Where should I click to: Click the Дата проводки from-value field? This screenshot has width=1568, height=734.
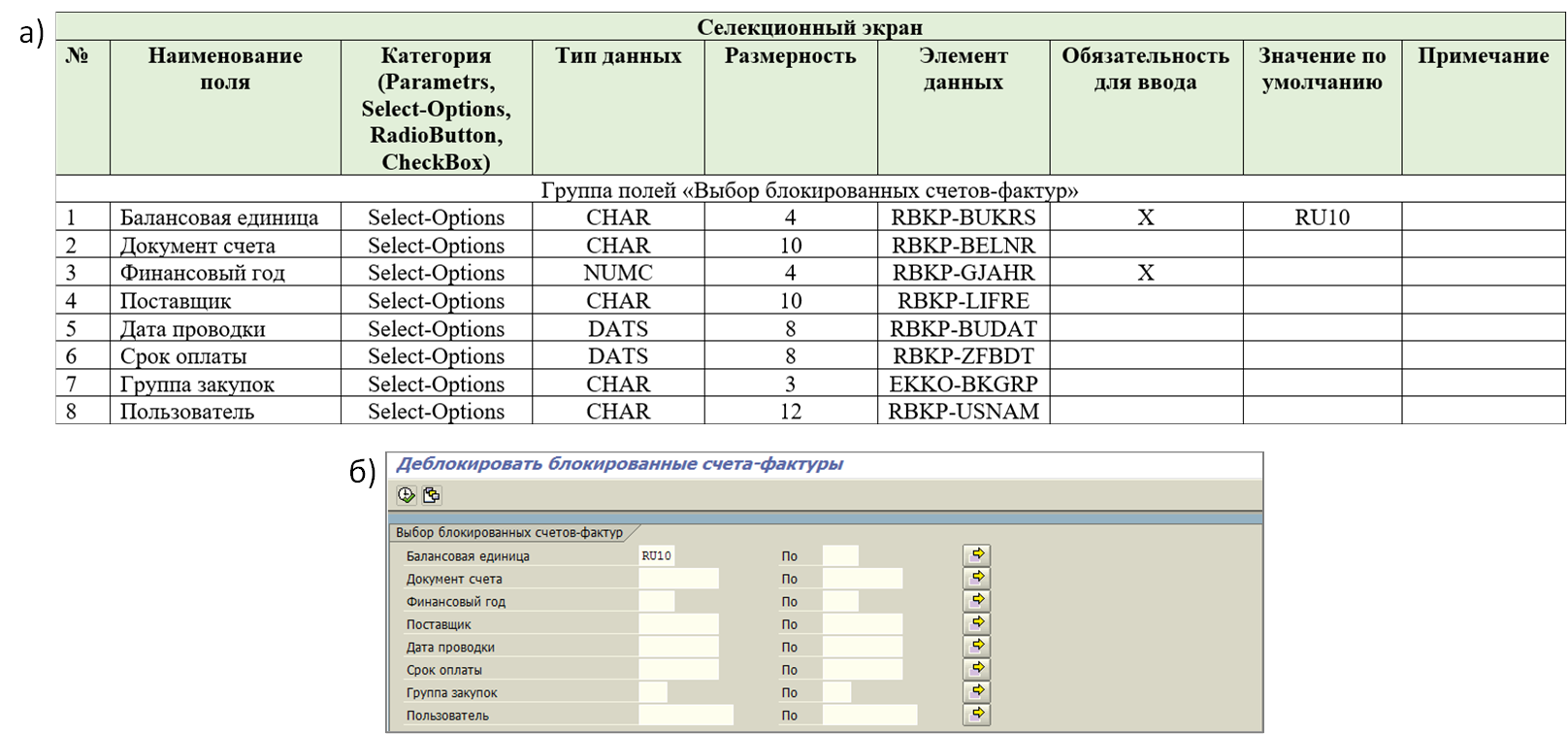(678, 647)
